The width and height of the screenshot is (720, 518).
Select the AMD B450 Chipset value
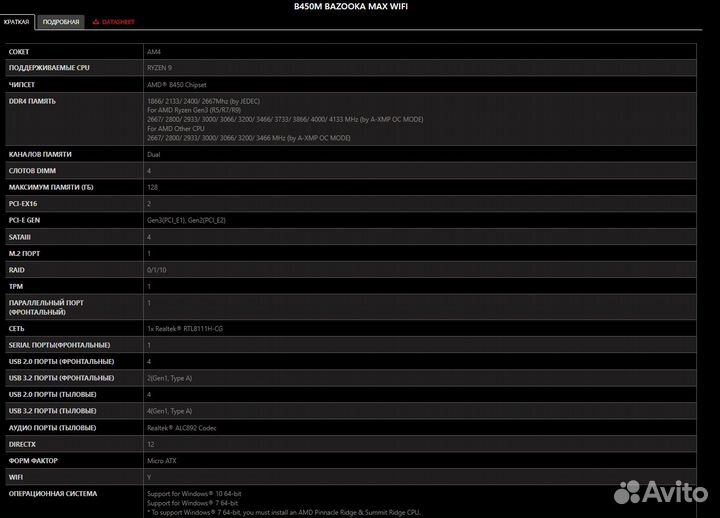coord(176,84)
